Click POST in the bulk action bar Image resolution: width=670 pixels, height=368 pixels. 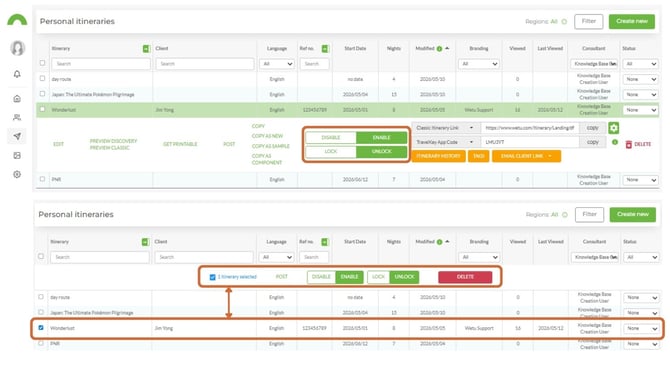pos(282,277)
